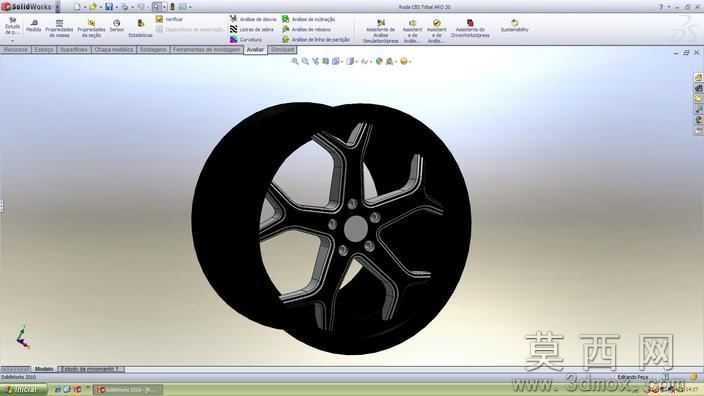Click the Sensor tool

pos(117,26)
